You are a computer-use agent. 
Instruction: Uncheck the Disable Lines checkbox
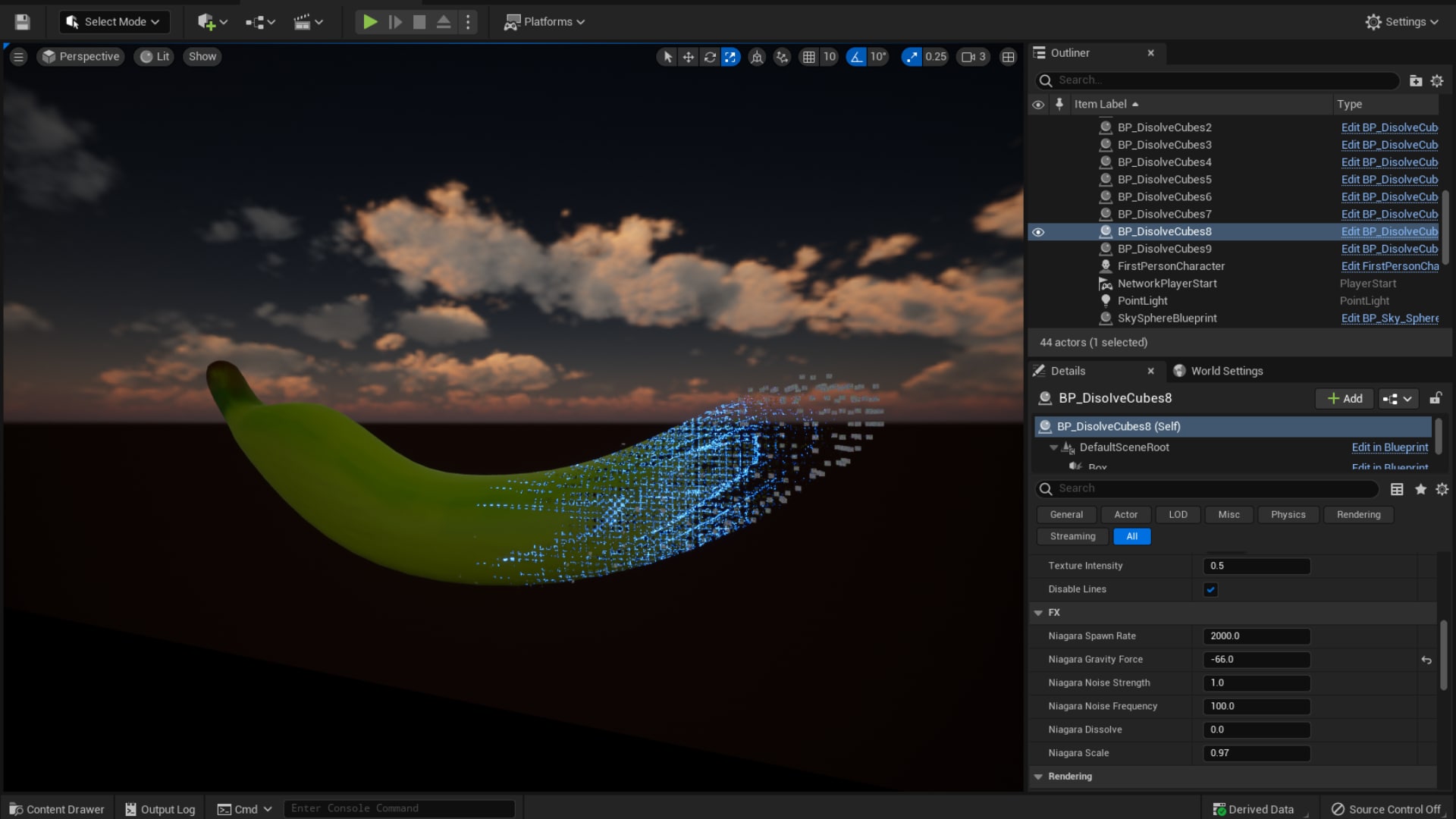1210,589
